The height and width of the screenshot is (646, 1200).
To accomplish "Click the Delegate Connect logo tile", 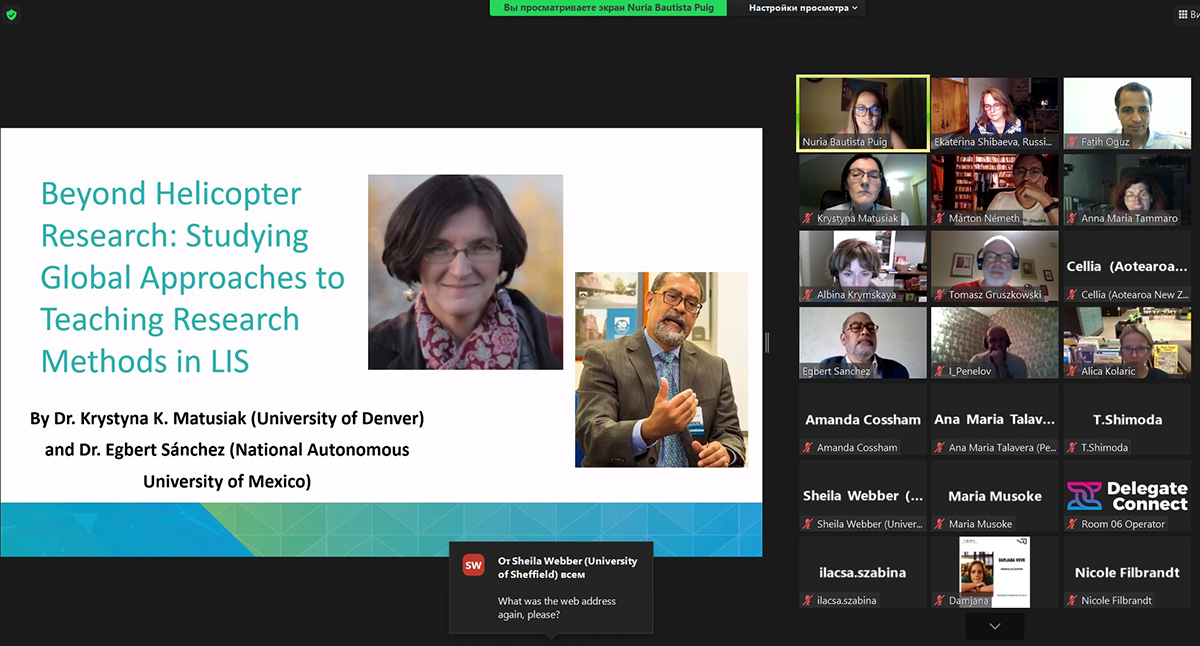I will click(x=1126, y=496).
